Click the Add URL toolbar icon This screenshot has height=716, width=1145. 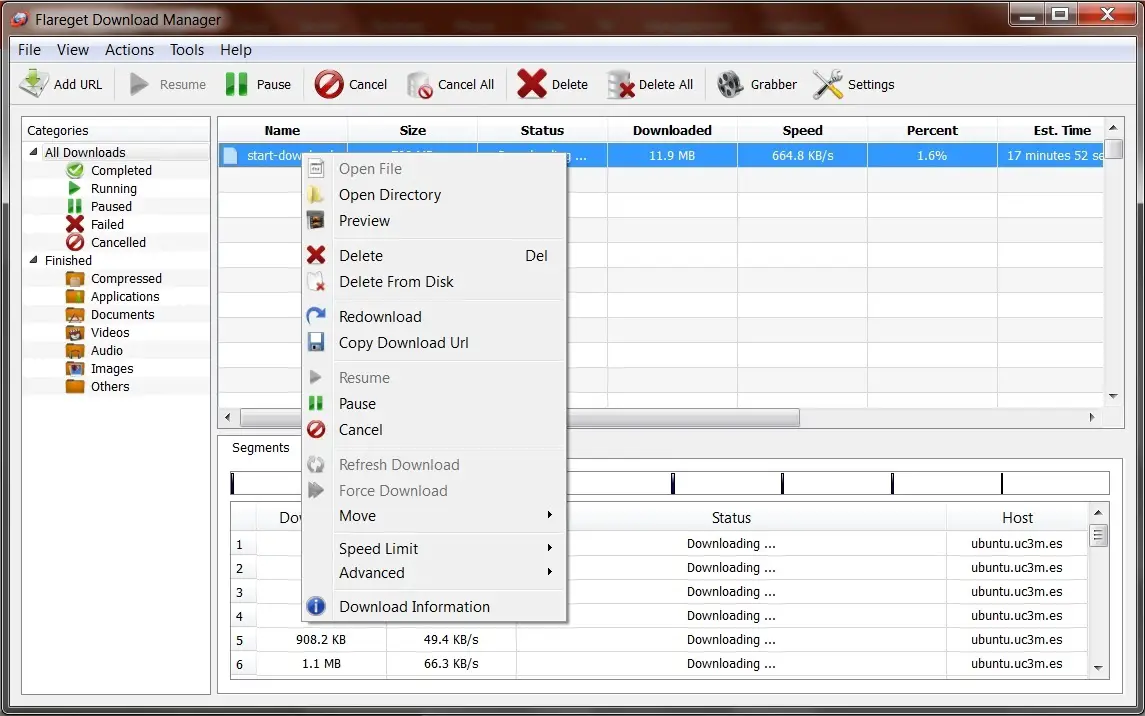(x=34, y=84)
